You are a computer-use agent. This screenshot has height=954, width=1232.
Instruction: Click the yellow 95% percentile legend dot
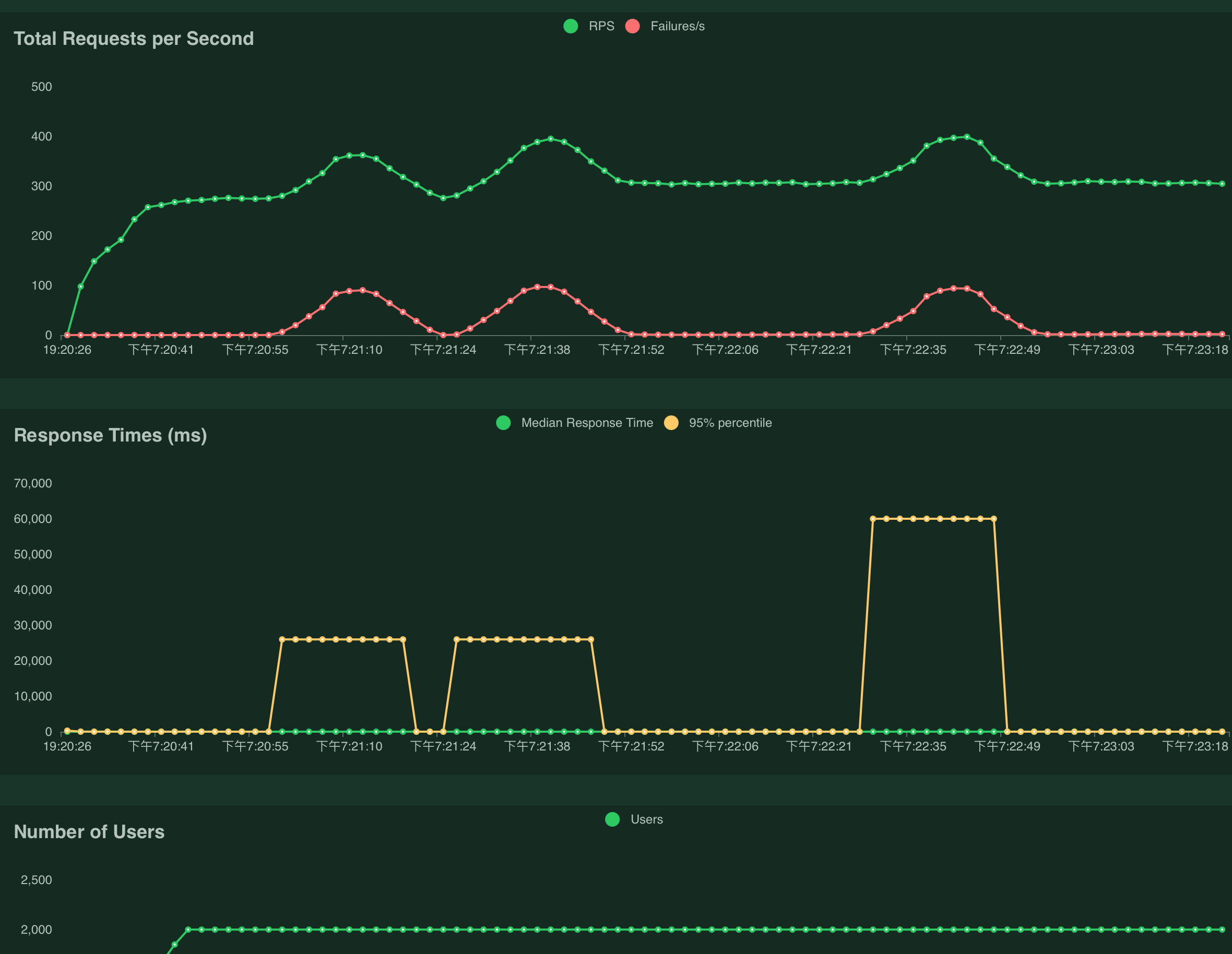click(x=671, y=423)
